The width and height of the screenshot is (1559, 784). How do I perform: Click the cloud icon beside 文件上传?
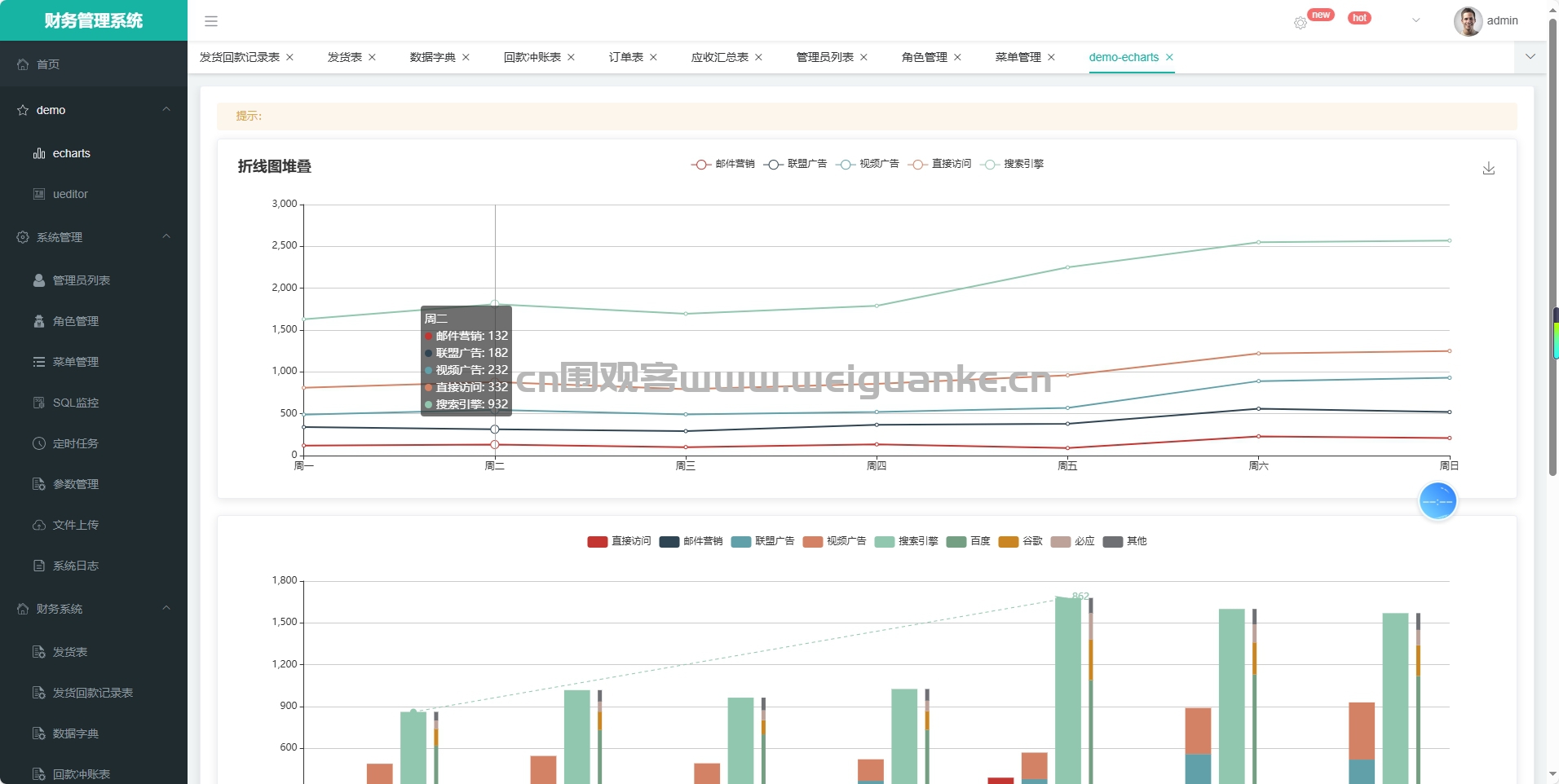[39, 525]
